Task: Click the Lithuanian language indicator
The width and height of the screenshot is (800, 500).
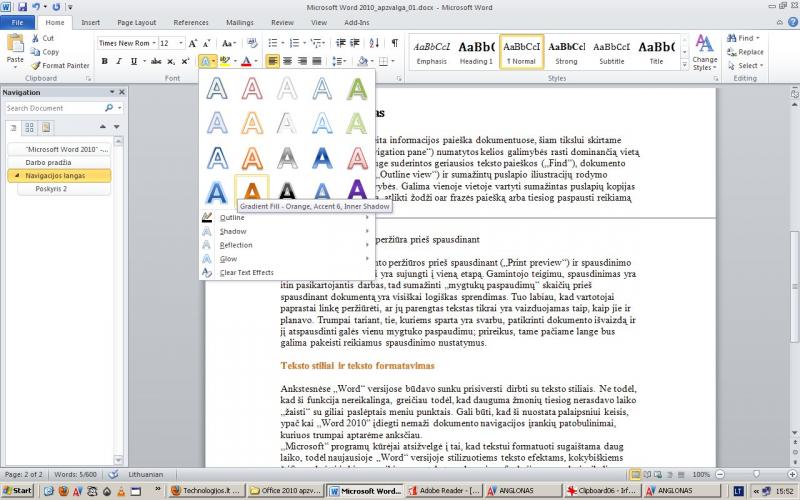Action: (x=145, y=474)
